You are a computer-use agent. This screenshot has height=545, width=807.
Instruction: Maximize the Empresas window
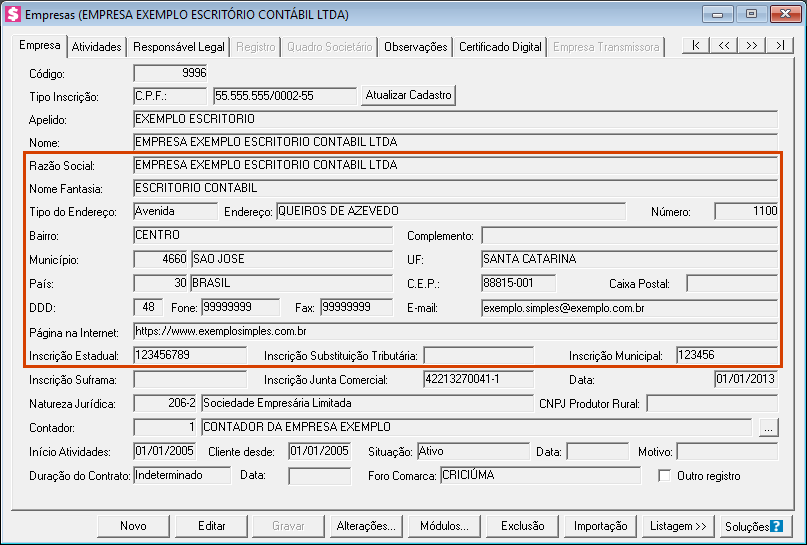point(750,14)
